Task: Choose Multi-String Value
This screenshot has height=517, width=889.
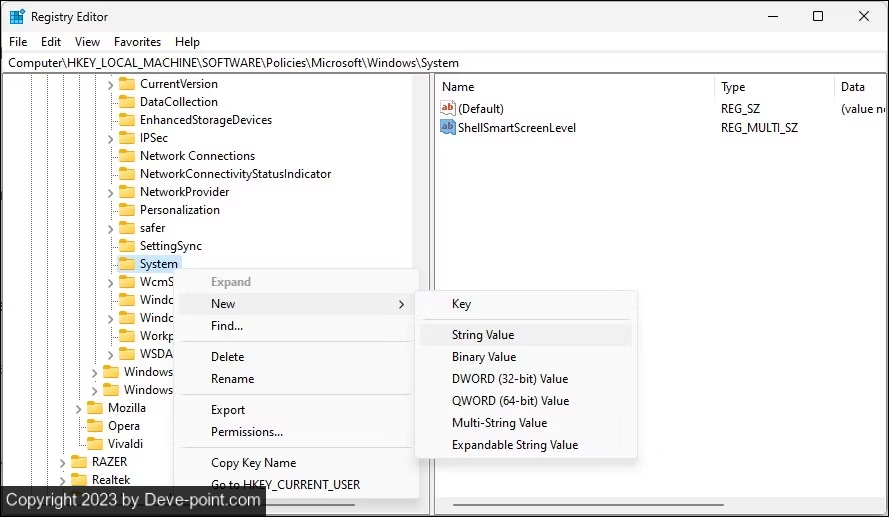Action: pos(526,423)
